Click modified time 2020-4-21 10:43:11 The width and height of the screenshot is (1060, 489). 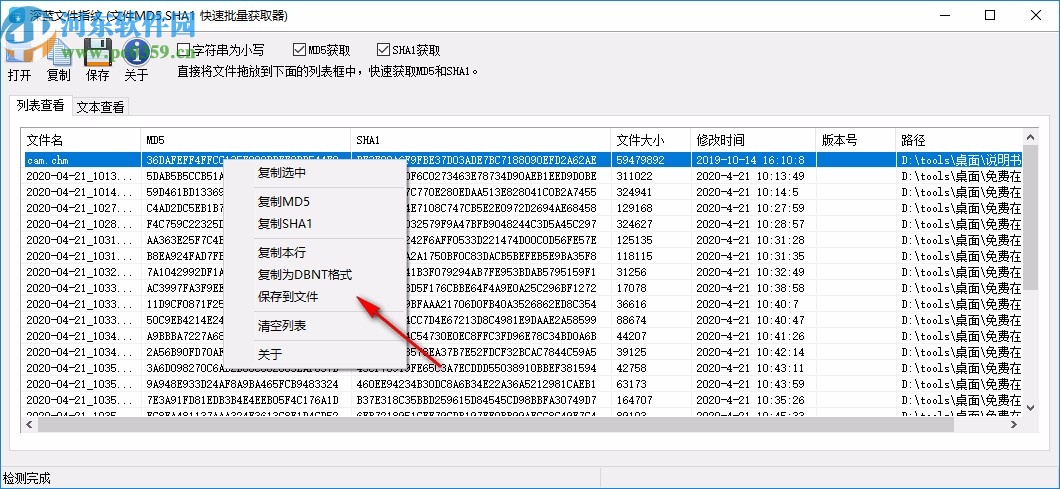coord(751,369)
